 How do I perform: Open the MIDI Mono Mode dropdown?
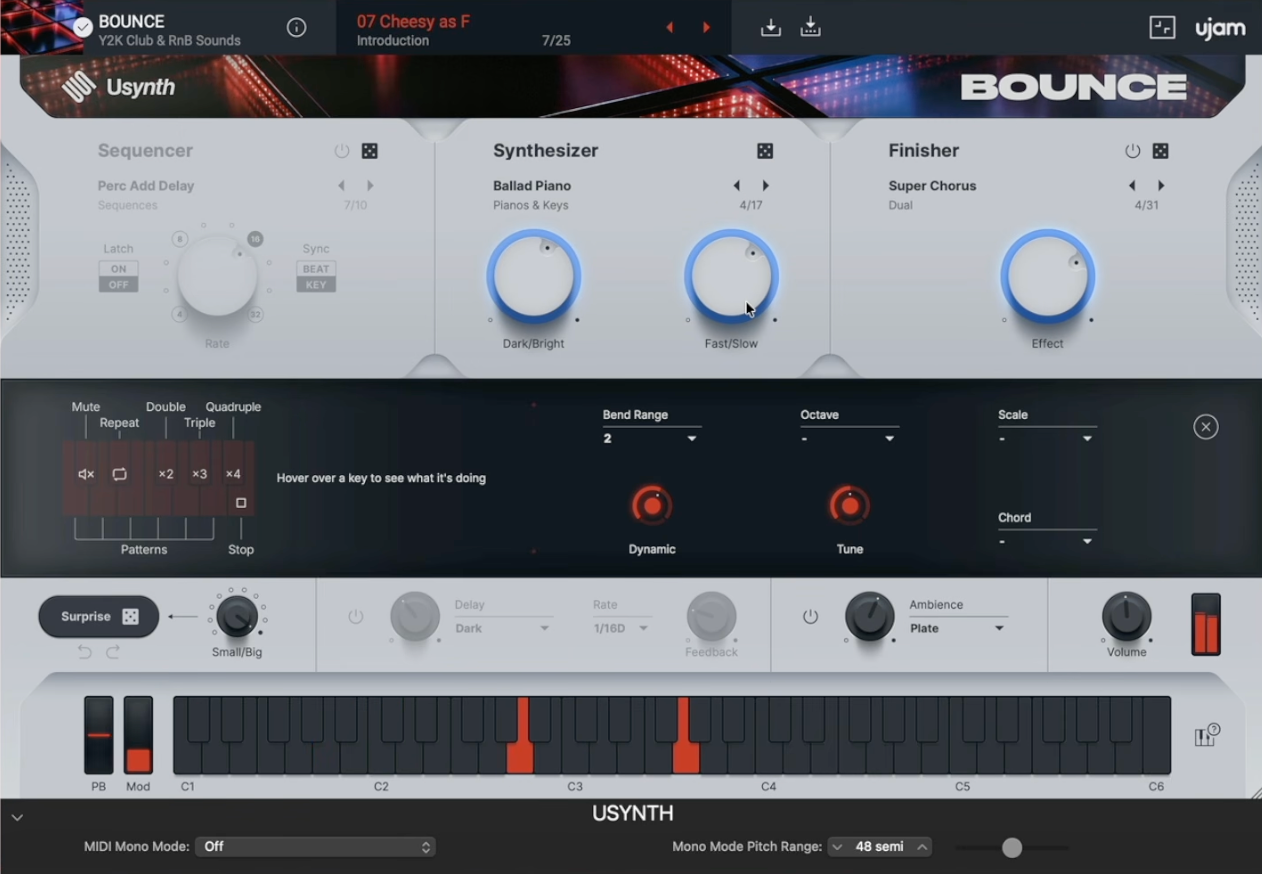(315, 847)
